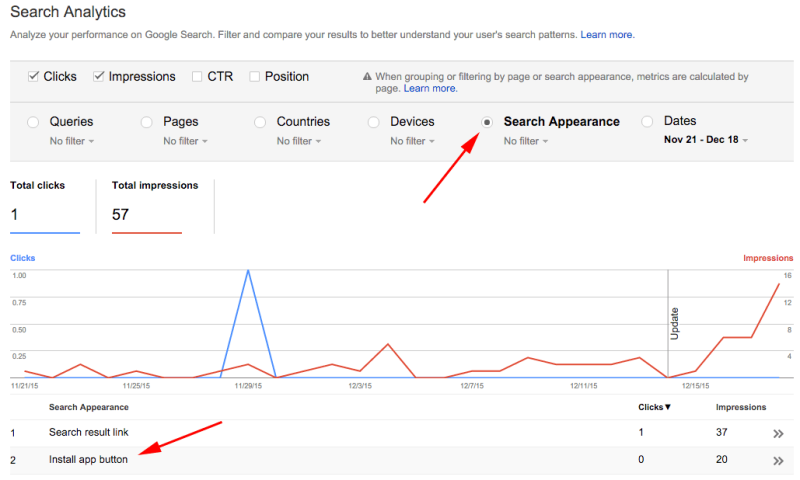Expand the No filter dropdown under Queries

(72, 141)
